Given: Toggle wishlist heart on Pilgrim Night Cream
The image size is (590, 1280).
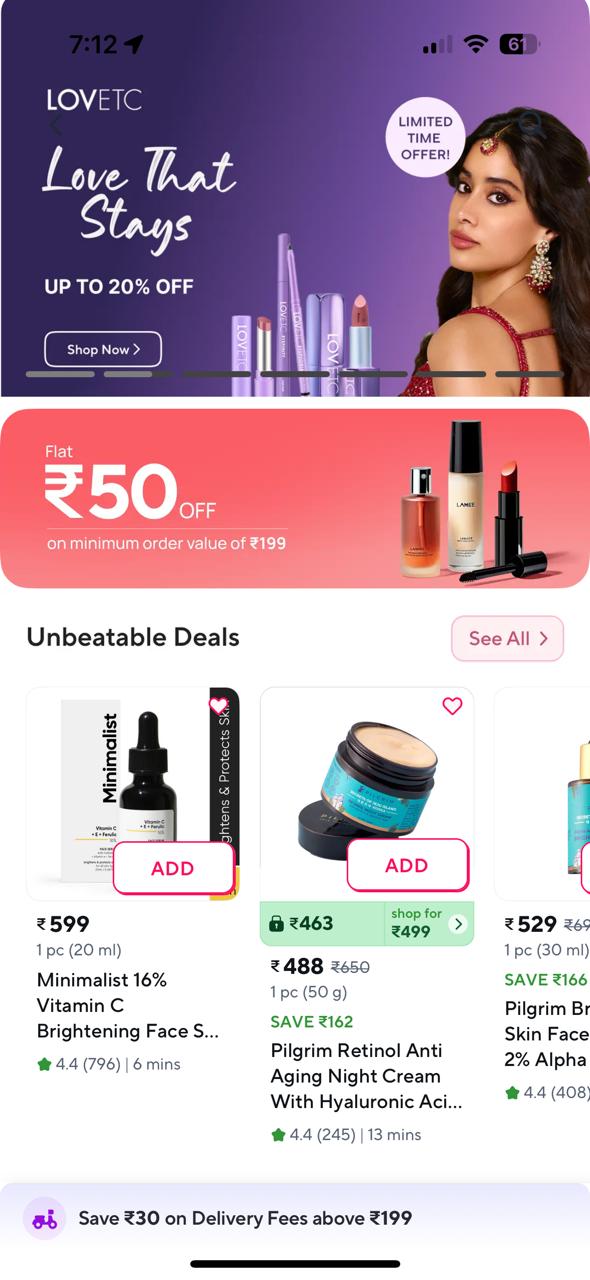Looking at the screenshot, I should 452,706.
